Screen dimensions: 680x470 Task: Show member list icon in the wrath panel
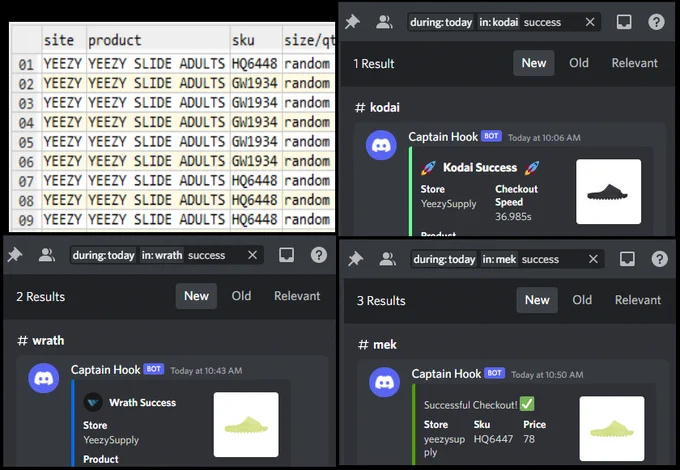tap(46, 255)
